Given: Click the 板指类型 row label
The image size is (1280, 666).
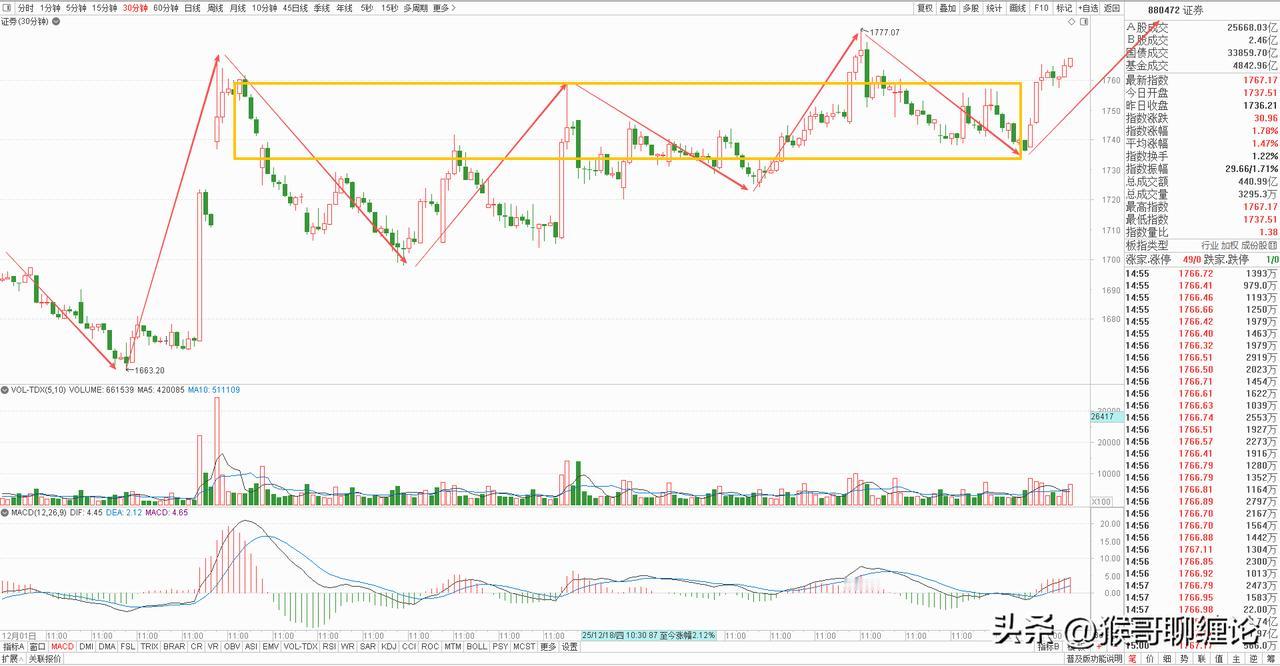Looking at the screenshot, I should coord(1146,245).
